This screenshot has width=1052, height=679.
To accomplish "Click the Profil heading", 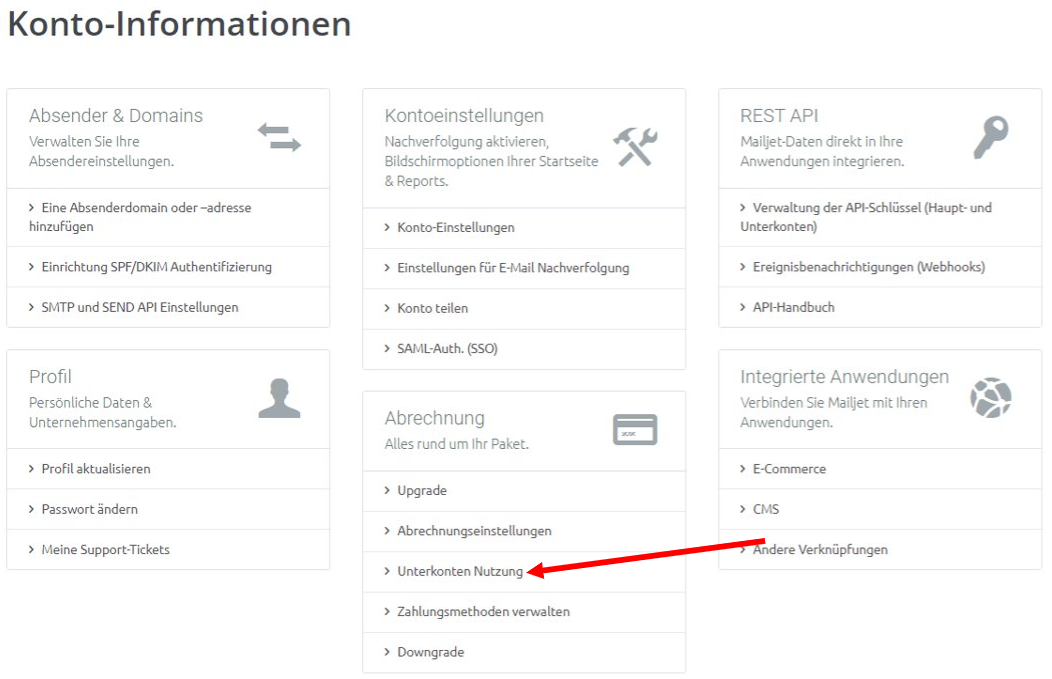I will (x=50, y=376).
